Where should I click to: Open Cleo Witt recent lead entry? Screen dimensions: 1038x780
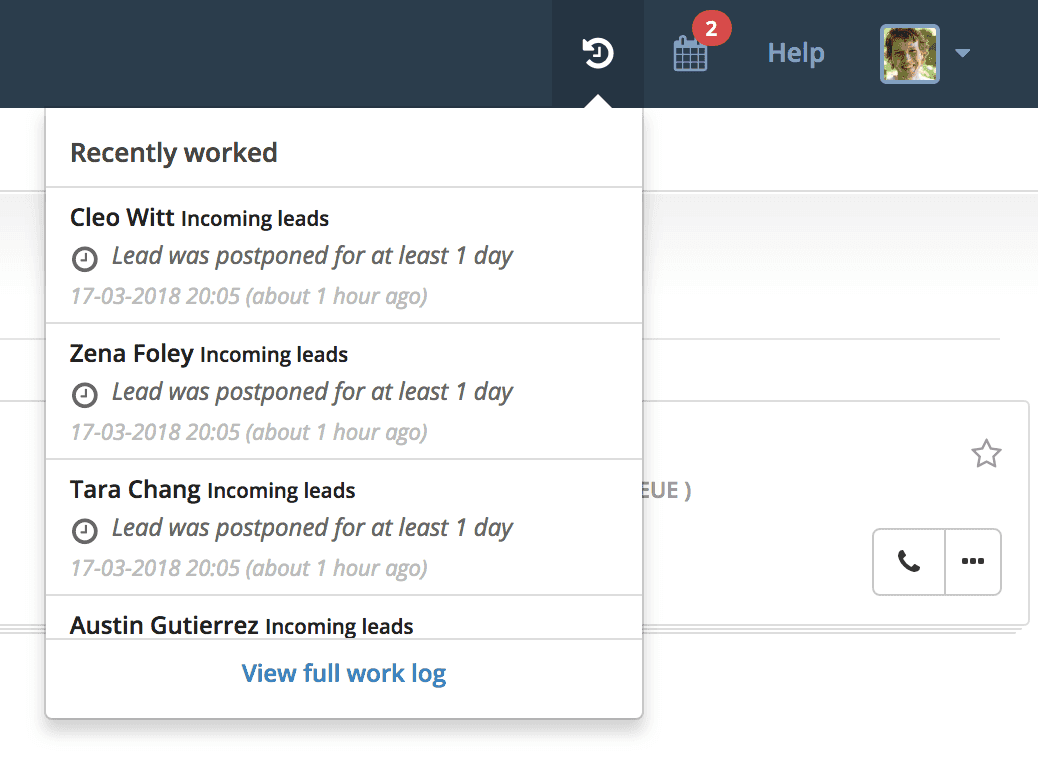pos(344,256)
